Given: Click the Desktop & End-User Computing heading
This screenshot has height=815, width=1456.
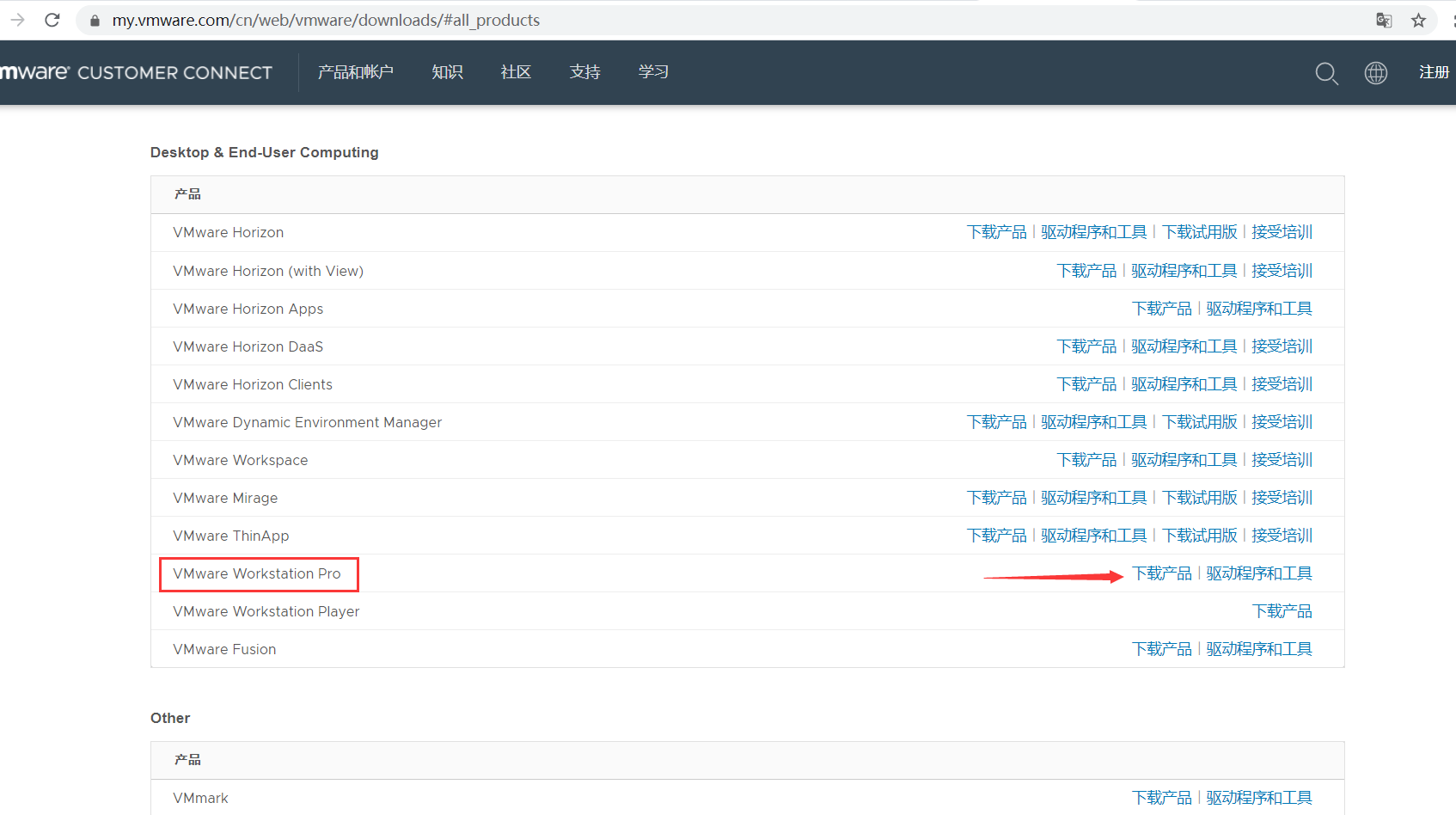Looking at the screenshot, I should coord(265,152).
